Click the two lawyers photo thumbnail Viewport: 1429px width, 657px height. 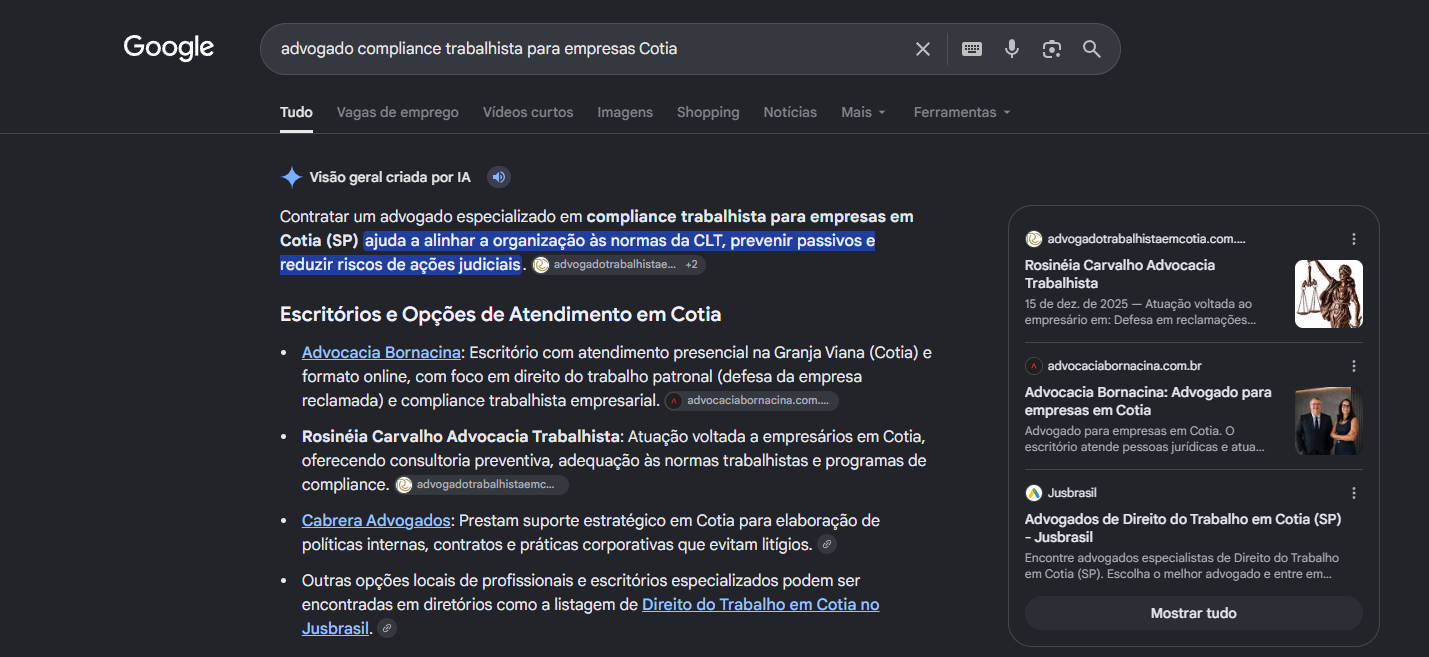pyautogui.click(x=1329, y=421)
